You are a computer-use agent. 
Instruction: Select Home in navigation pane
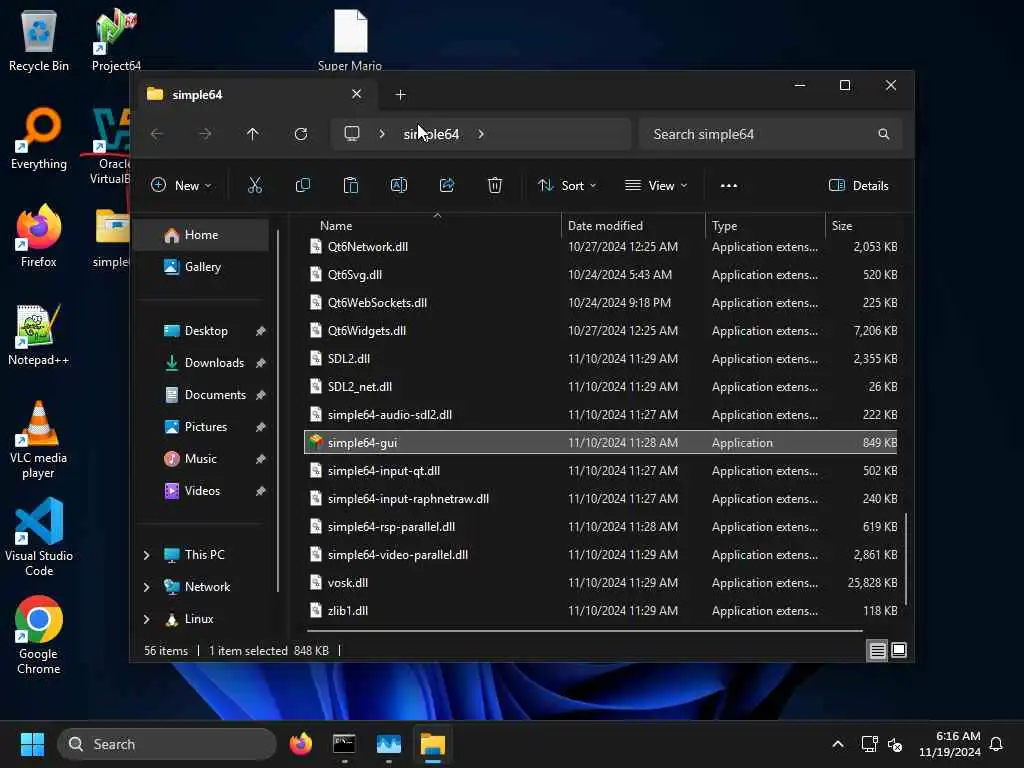click(201, 235)
